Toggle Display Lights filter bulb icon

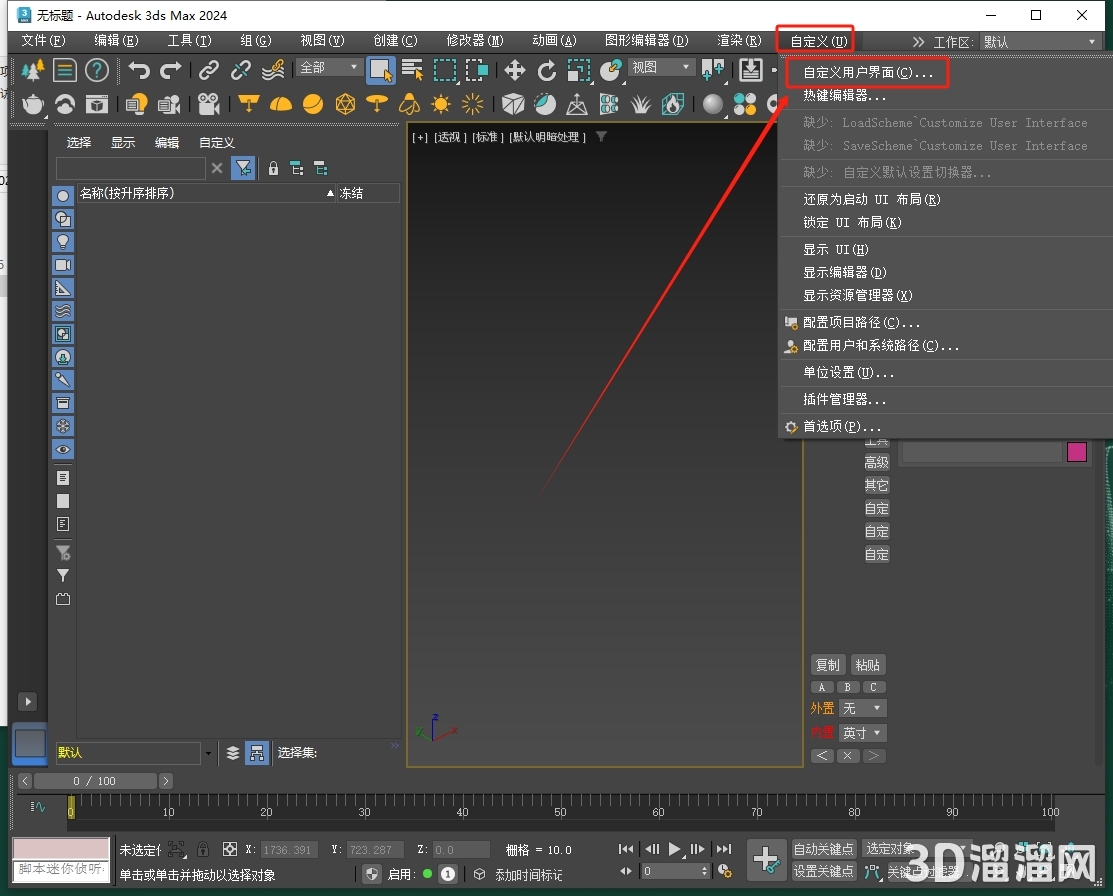coord(63,241)
